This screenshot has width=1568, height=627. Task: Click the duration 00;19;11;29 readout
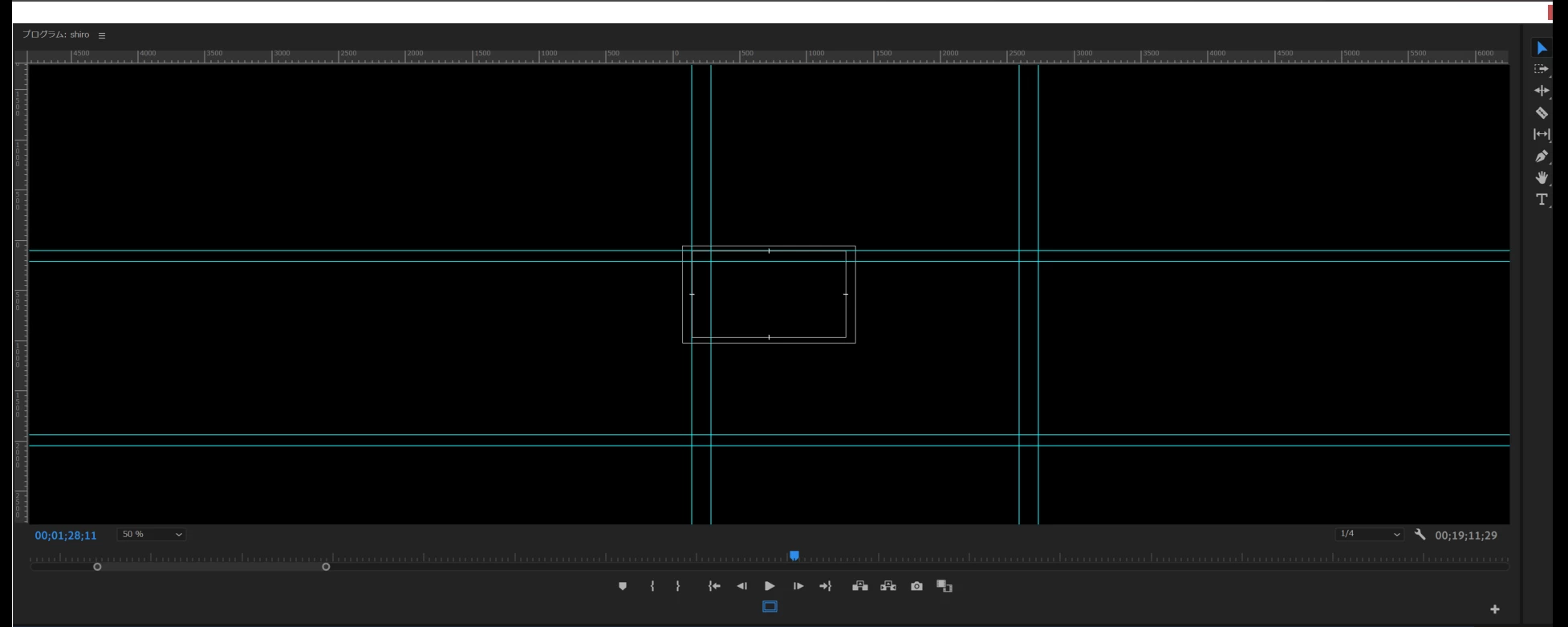click(1466, 535)
